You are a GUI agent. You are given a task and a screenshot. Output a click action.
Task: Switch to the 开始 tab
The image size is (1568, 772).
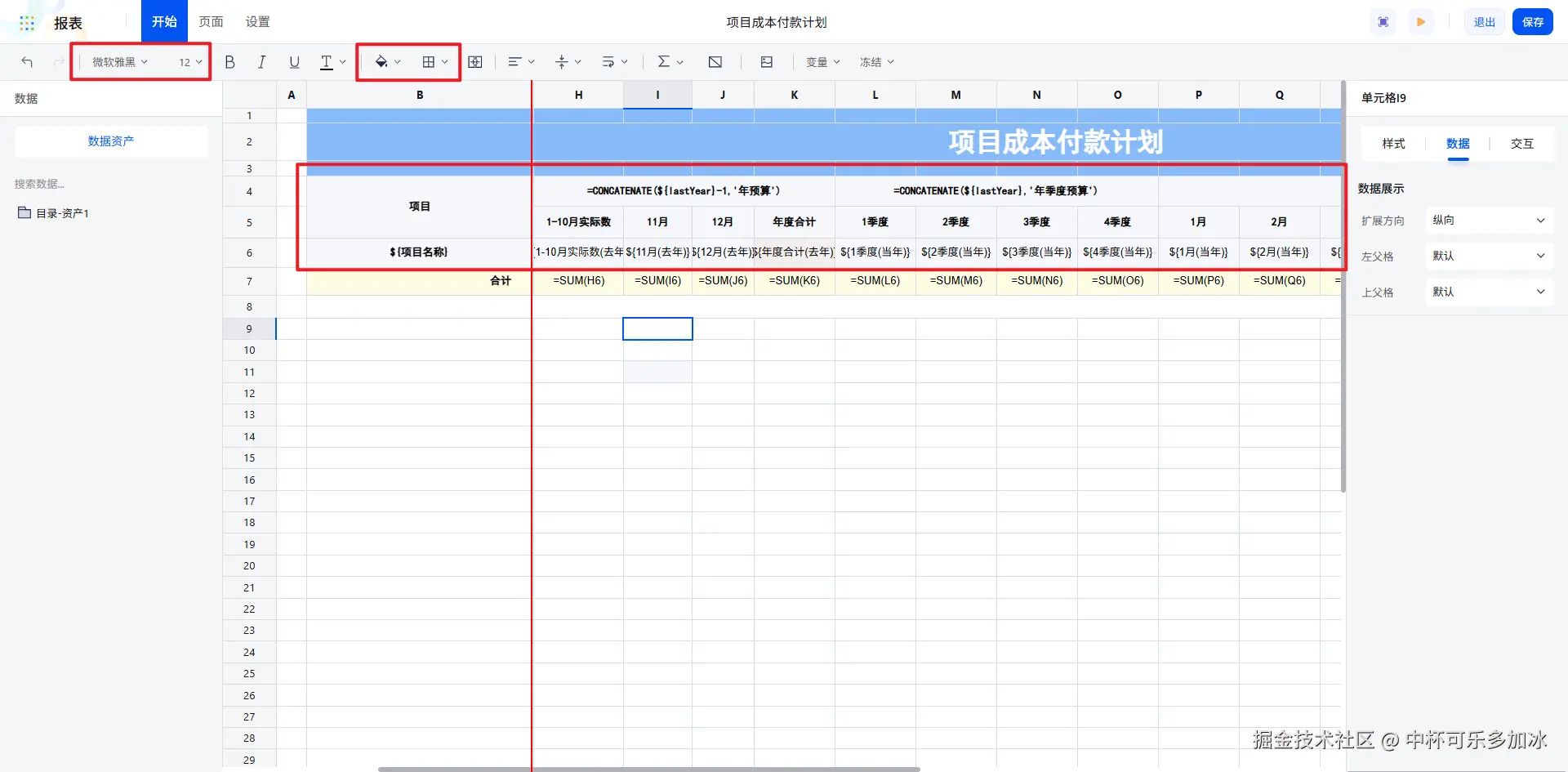pyautogui.click(x=164, y=21)
